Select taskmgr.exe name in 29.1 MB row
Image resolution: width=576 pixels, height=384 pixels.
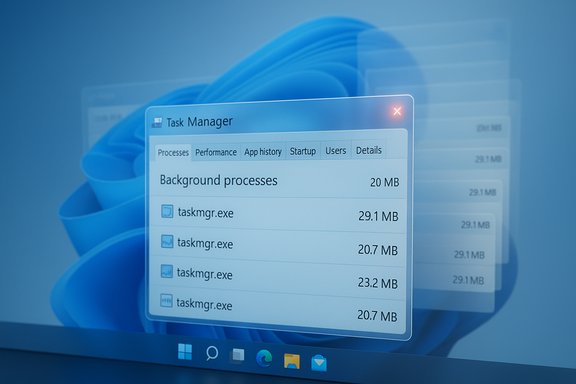pyautogui.click(x=206, y=213)
